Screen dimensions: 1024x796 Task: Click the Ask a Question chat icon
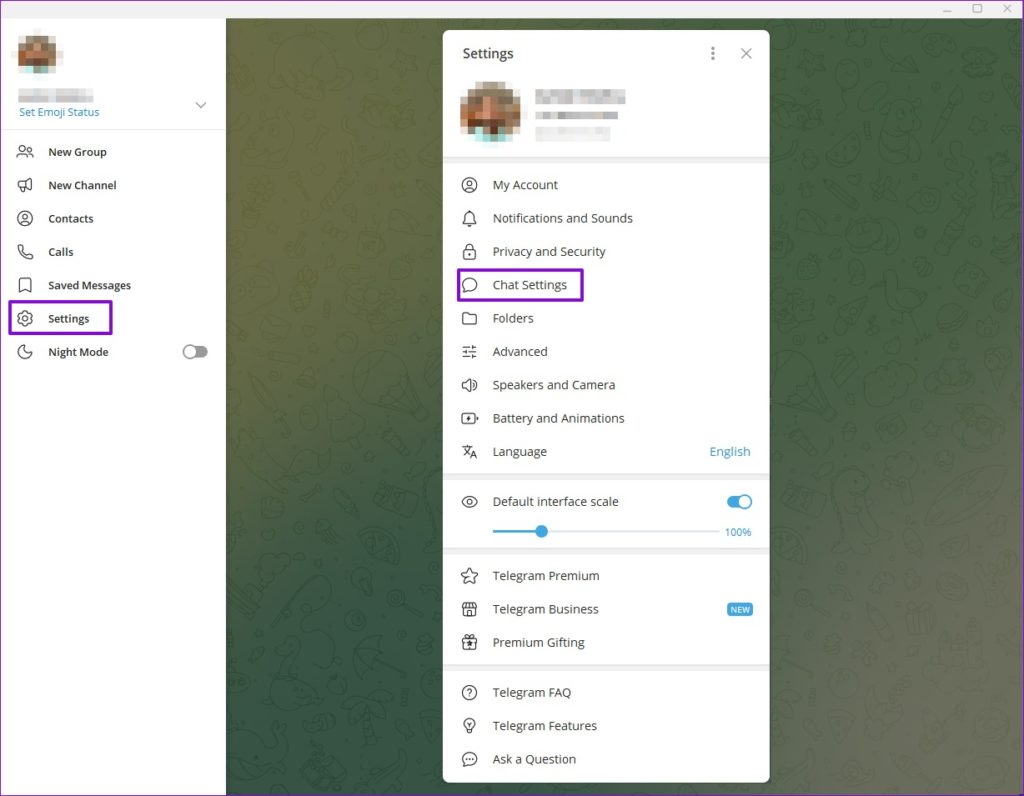(x=469, y=759)
